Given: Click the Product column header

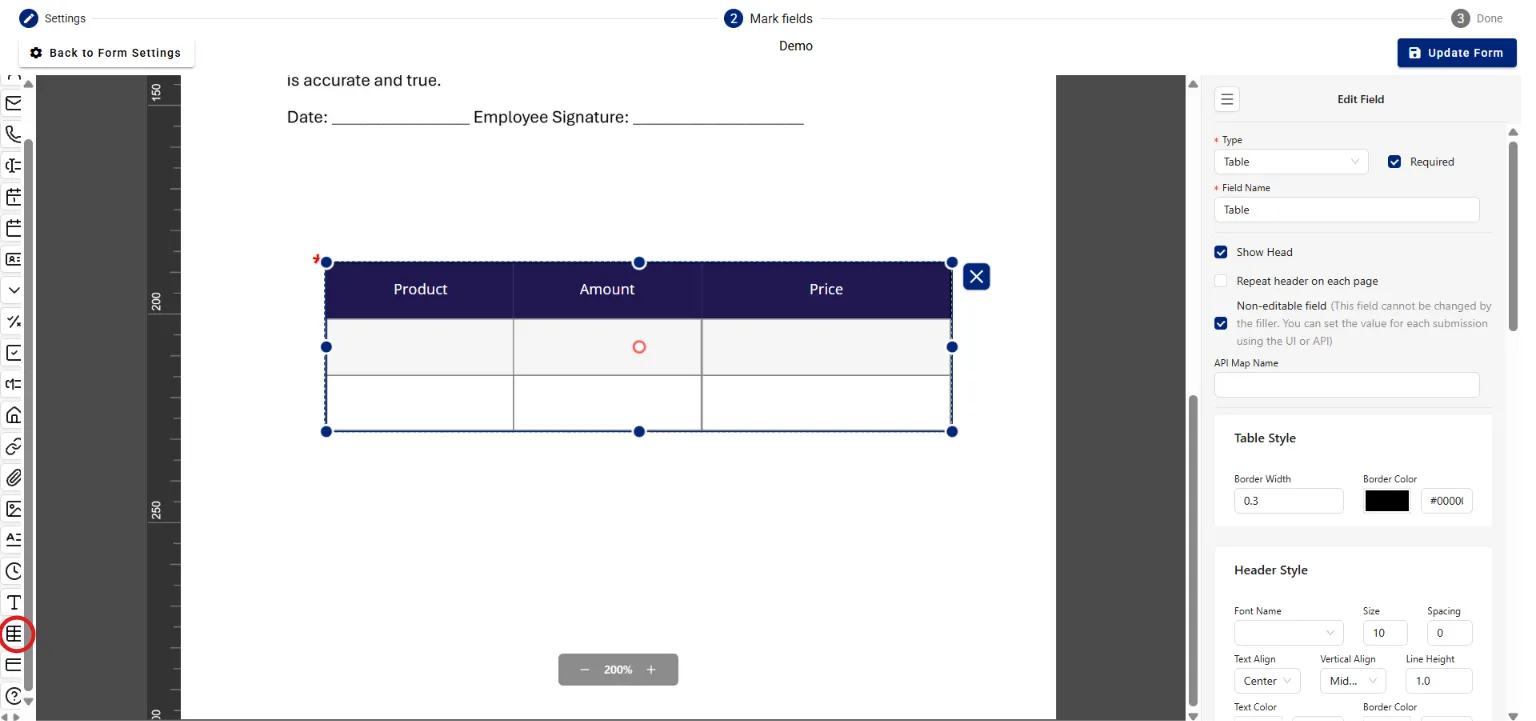Looking at the screenshot, I should [420, 290].
